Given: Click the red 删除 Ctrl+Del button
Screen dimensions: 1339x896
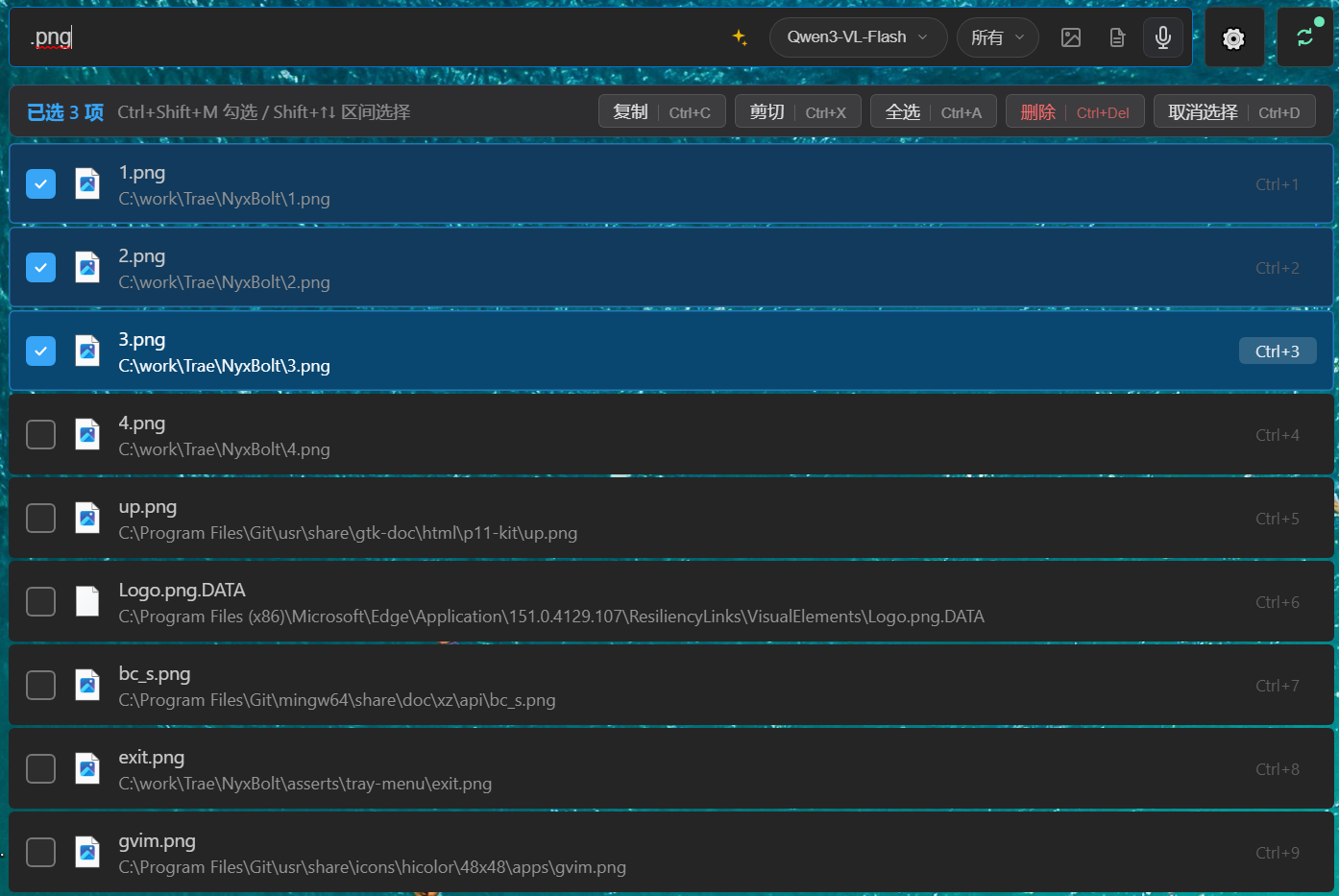Looking at the screenshot, I should (x=1075, y=111).
